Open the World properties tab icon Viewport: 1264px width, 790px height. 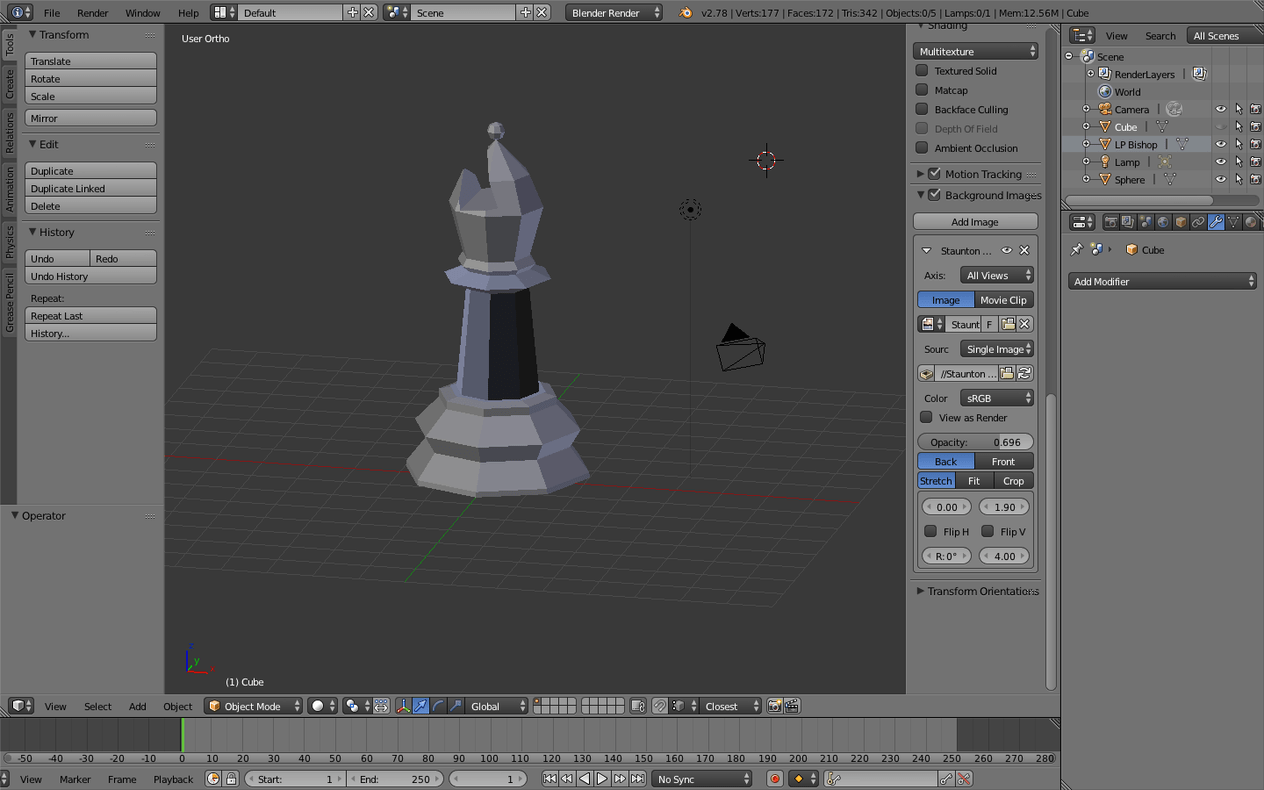click(x=1163, y=222)
